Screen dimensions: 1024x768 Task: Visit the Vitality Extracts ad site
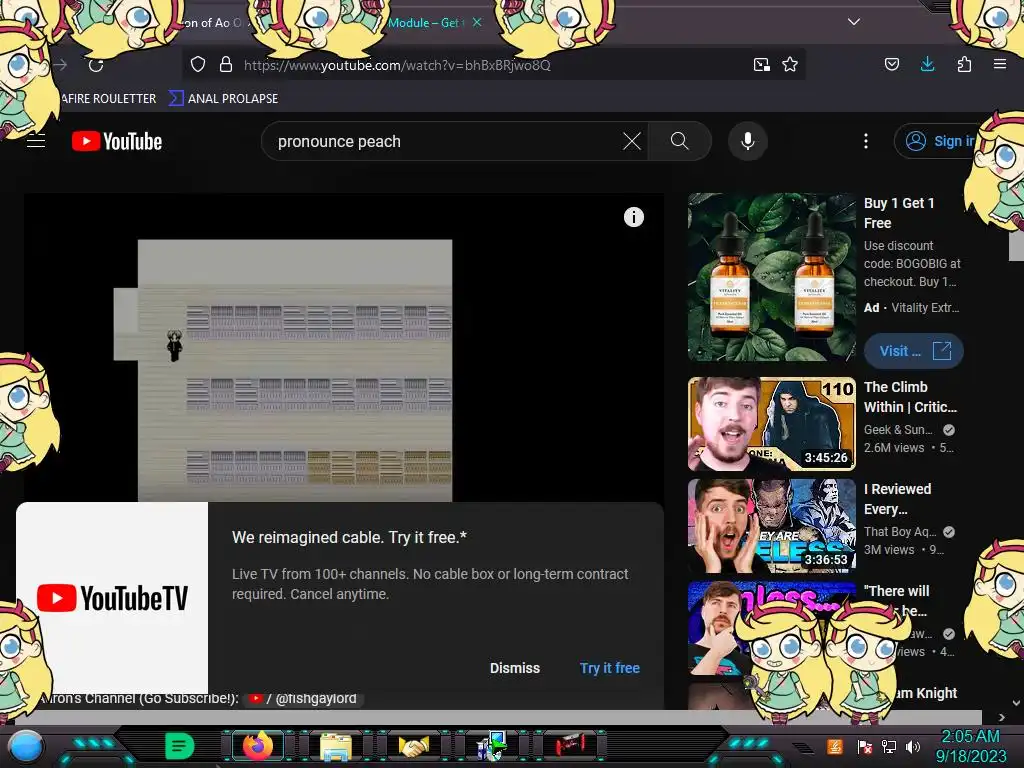(x=914, y=351)
